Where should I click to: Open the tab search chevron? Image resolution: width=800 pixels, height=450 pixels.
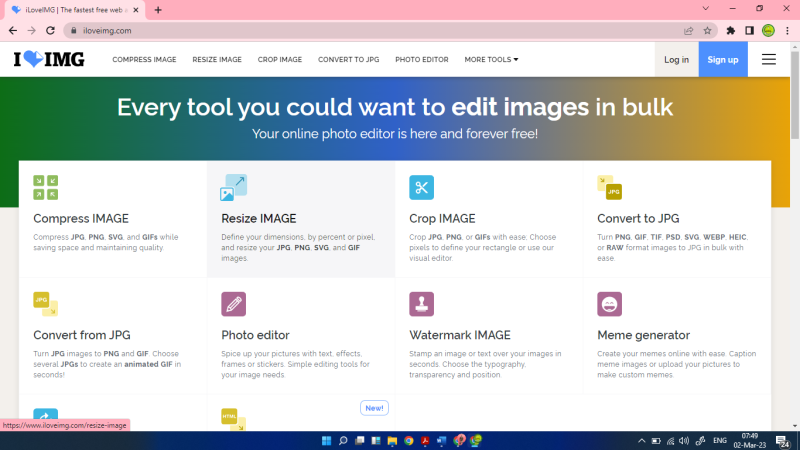point(706,9)
